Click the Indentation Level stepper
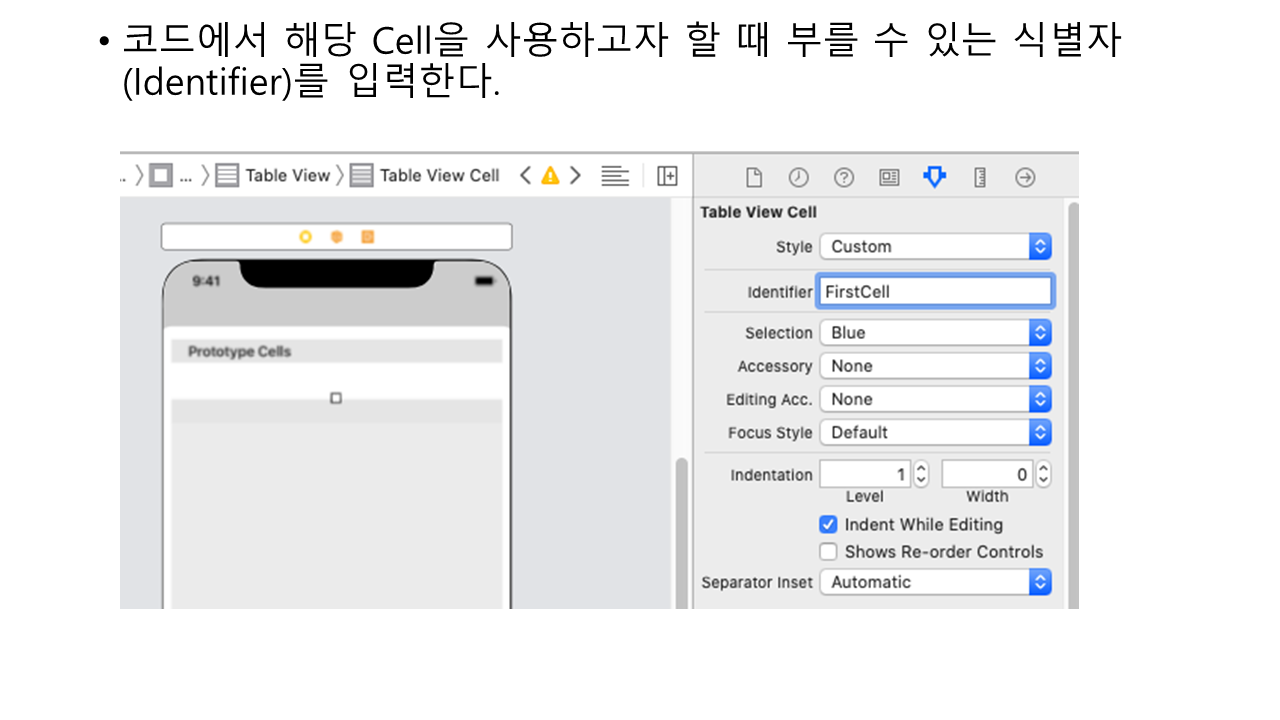The height and width of the screenshot is (720, 1280). click(x=921, y=474)
